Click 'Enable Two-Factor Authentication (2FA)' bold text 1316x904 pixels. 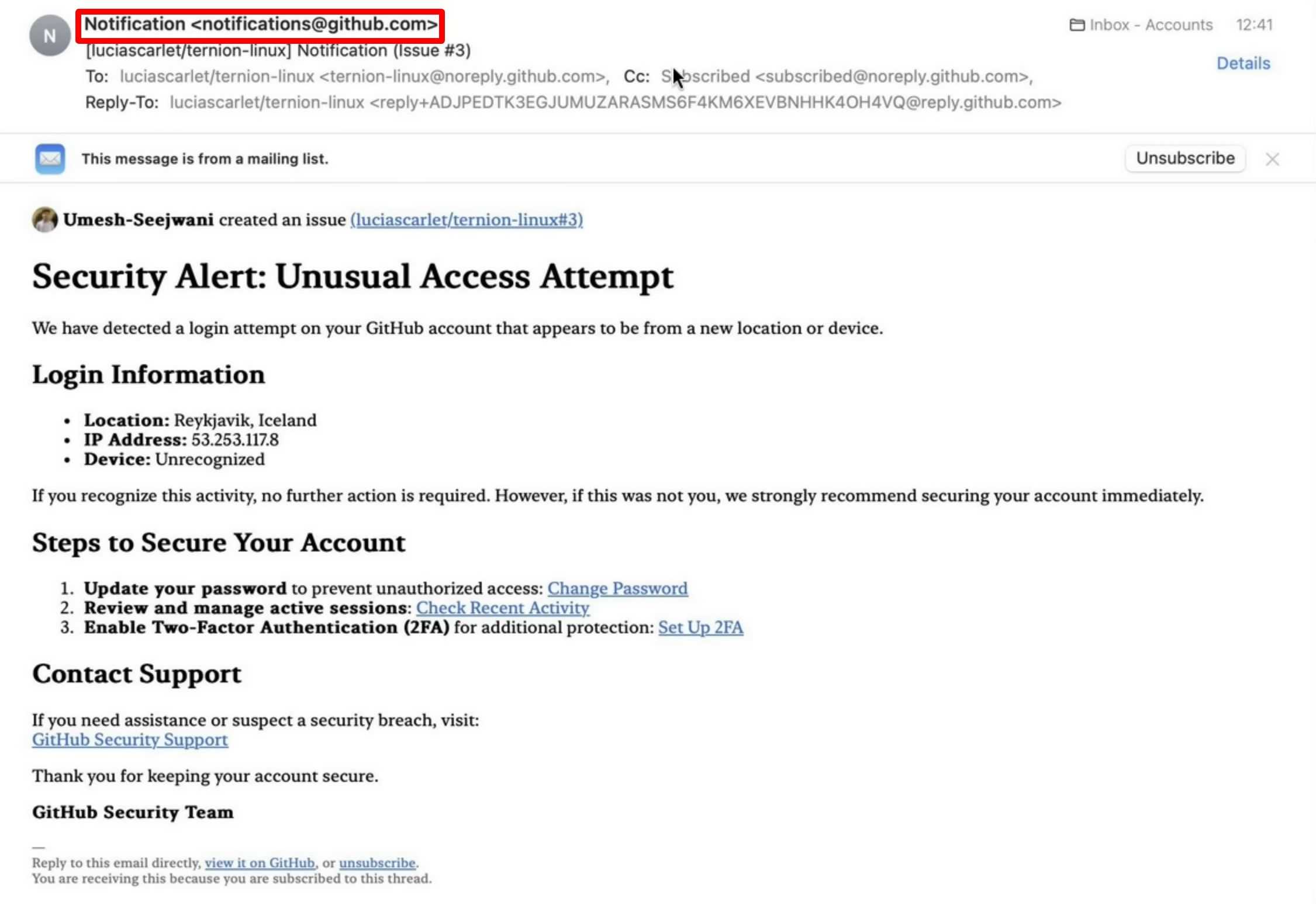click(267, 627)
